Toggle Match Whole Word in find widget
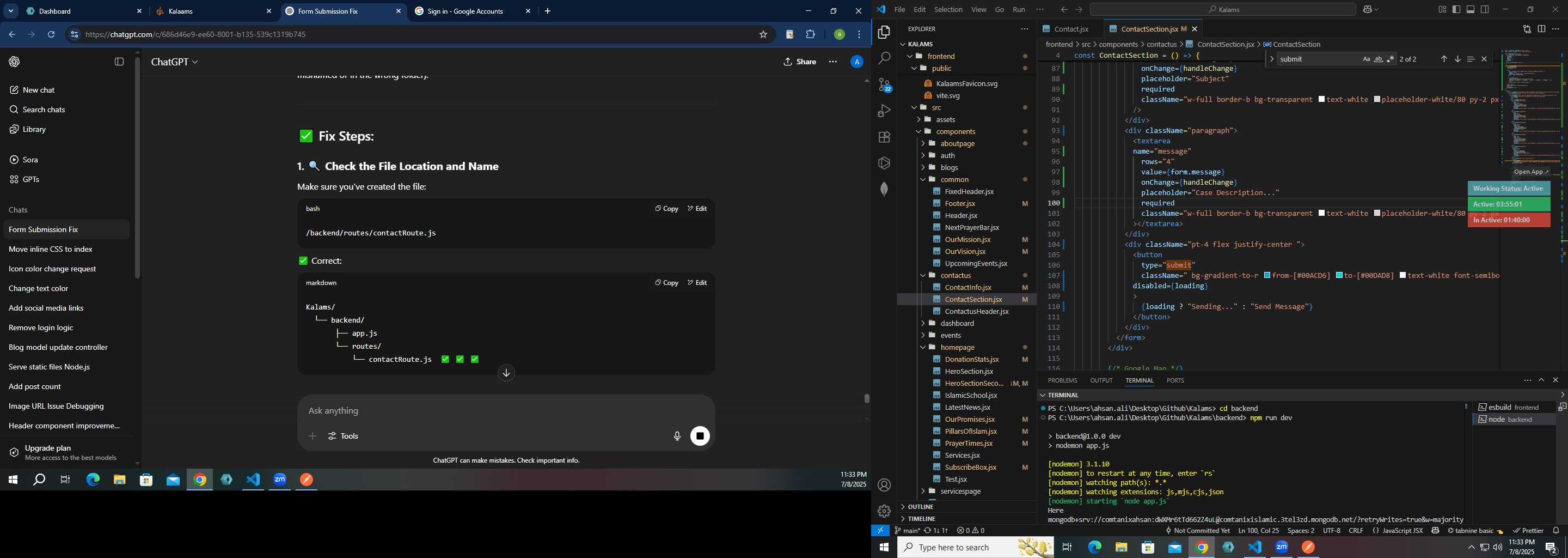The image size is (1568, 558). coord(1378,59)
